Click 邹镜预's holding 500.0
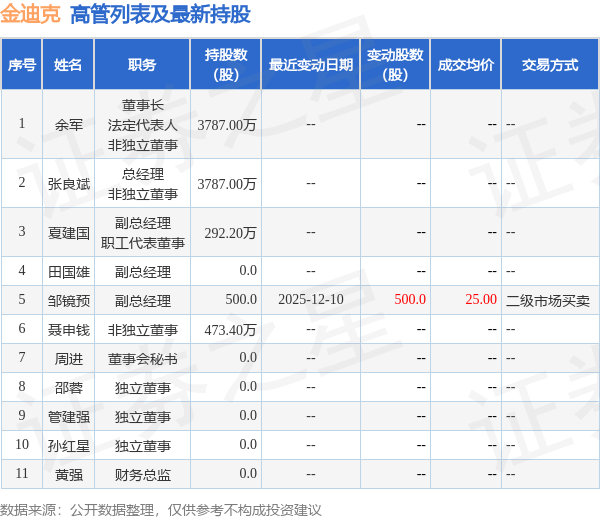Image resolution: width=600 pixels, height=519 pixels. pos(241,299)
